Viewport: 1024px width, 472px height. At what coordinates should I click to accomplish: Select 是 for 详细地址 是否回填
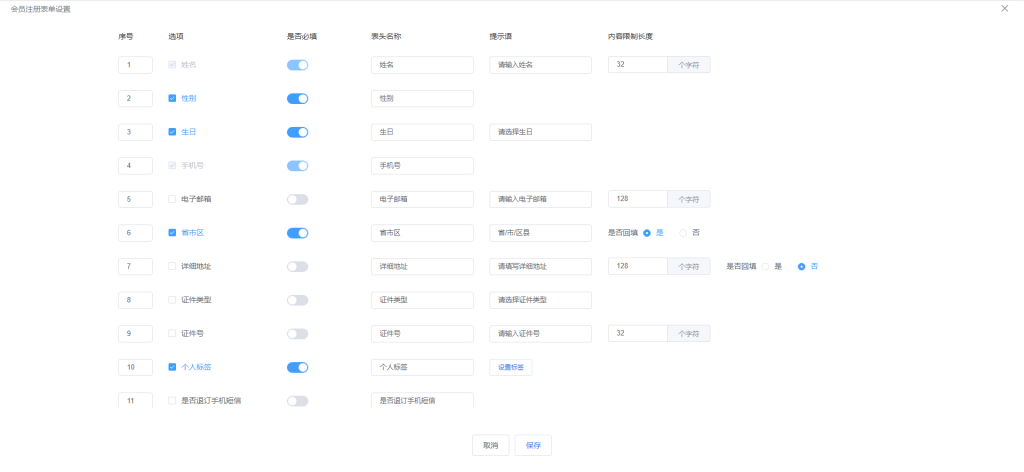(x=766, y=266)
